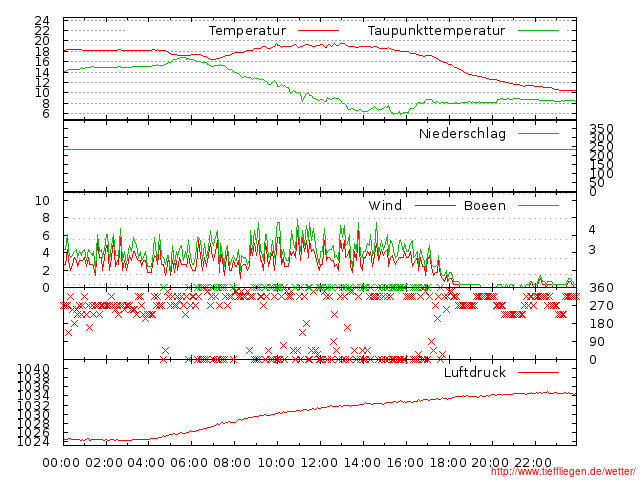Click the 00:00 time axis label
Image resolution: width=640 pixels, height=480 pixels.
tap(61, 463)
